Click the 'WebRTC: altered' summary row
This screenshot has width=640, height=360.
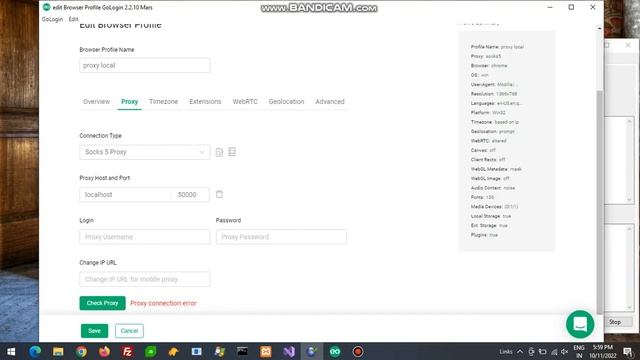point(489,141)
